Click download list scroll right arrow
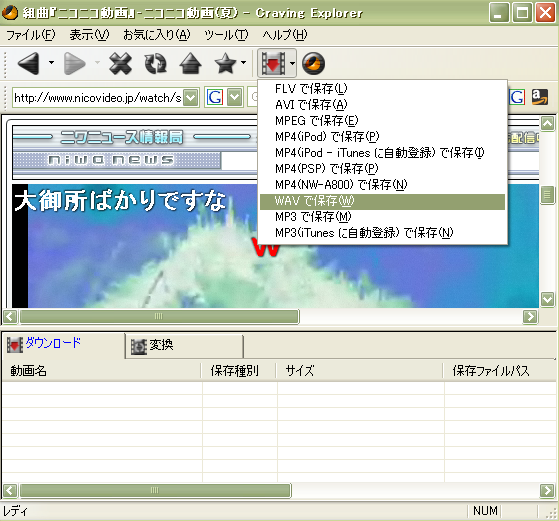 [547, 490]
